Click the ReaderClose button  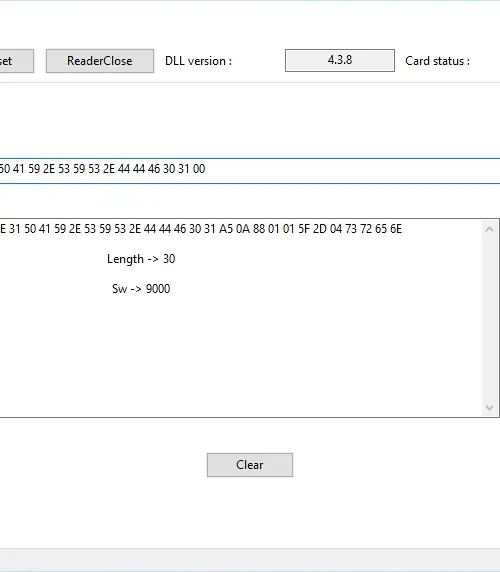tap(100, 61)
